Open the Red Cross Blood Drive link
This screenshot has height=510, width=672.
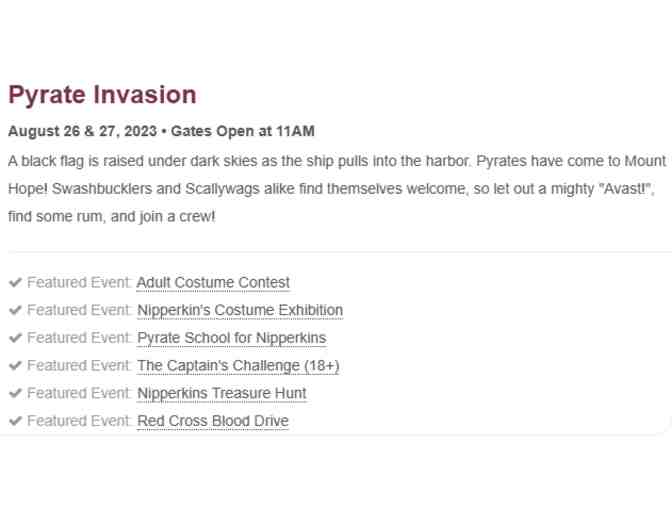click(x=212, y=421)
